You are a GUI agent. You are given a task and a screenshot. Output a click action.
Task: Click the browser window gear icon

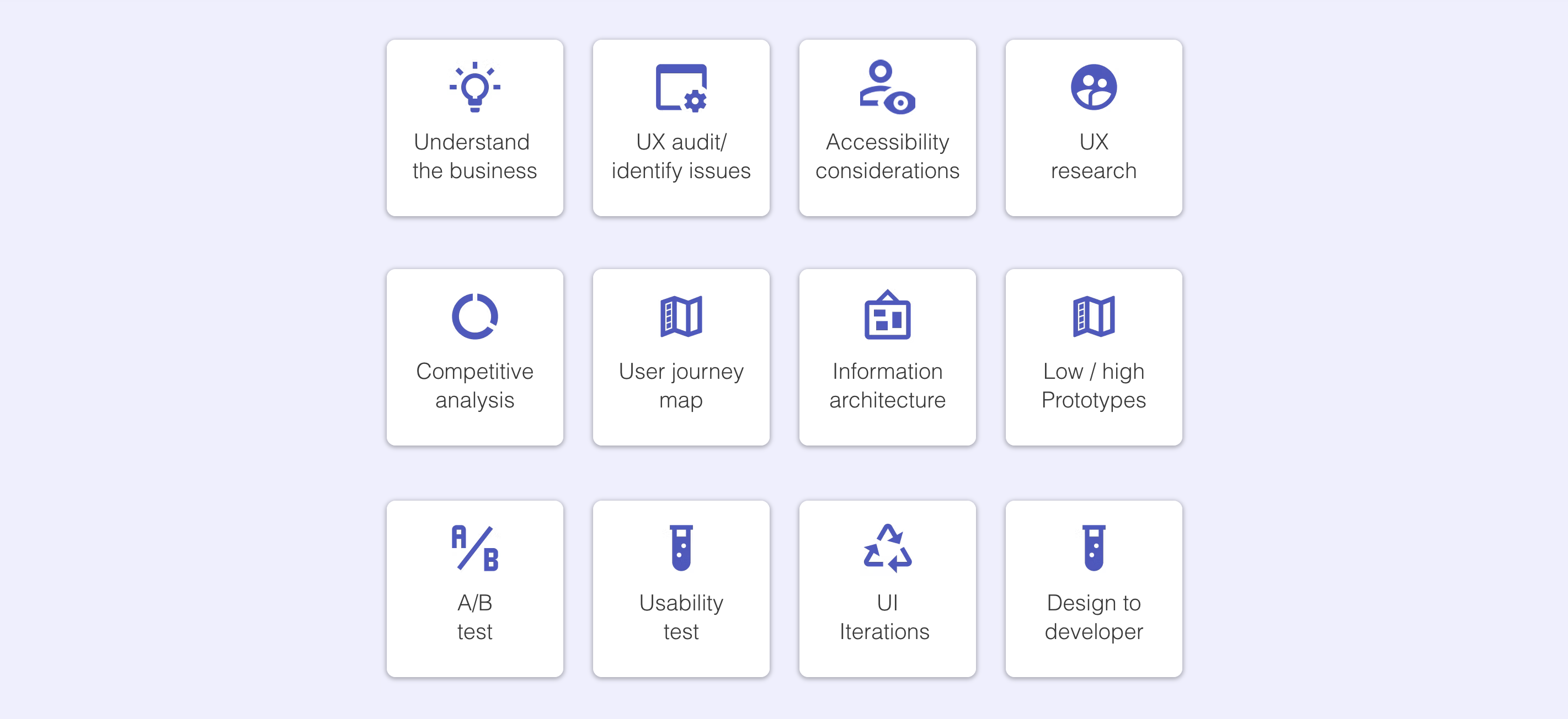(681, 88)
